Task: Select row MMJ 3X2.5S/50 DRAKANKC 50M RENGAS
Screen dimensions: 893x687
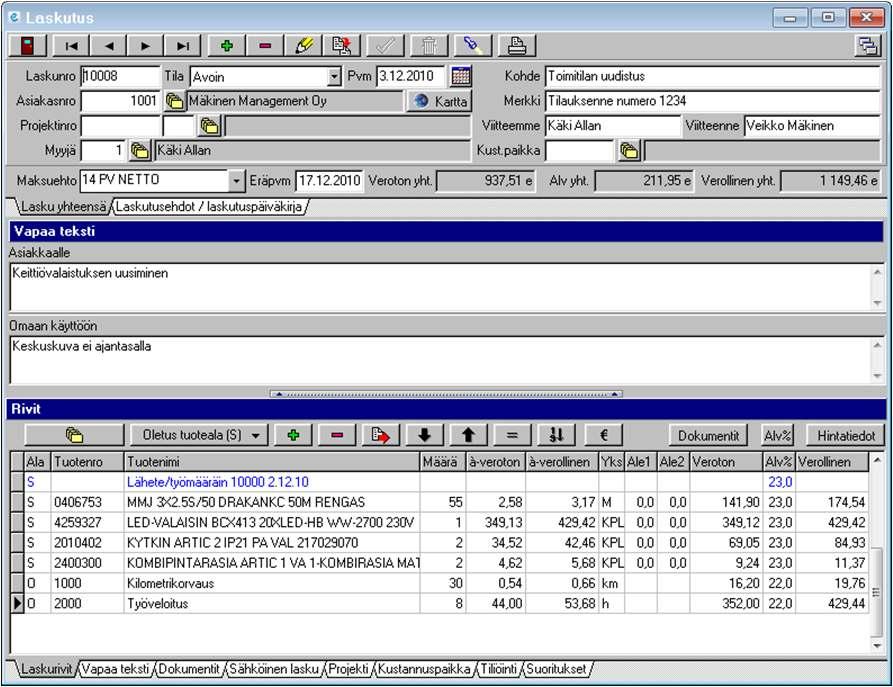Action: [440, 502]
